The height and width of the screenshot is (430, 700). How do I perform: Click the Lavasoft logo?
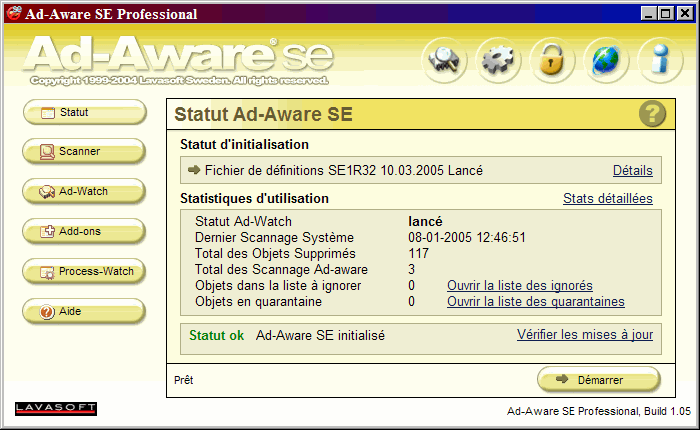click(x=56, y=409)
